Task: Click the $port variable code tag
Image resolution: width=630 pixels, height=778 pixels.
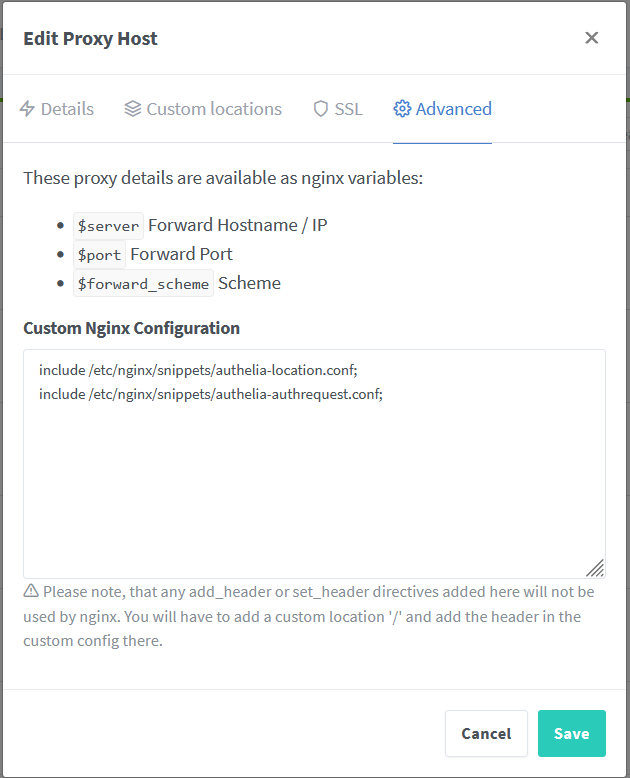Action: point(99,255)
